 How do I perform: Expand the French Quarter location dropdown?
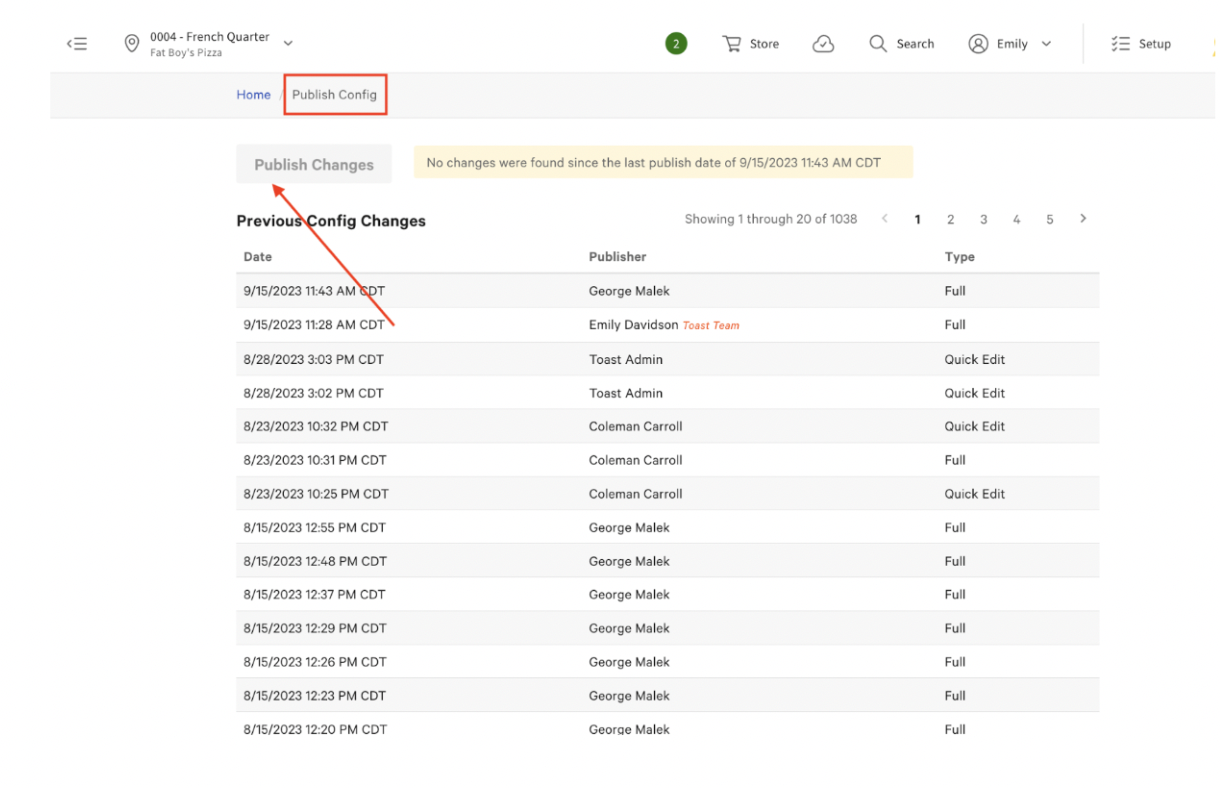pyautogui.click(x=288, y=44)
